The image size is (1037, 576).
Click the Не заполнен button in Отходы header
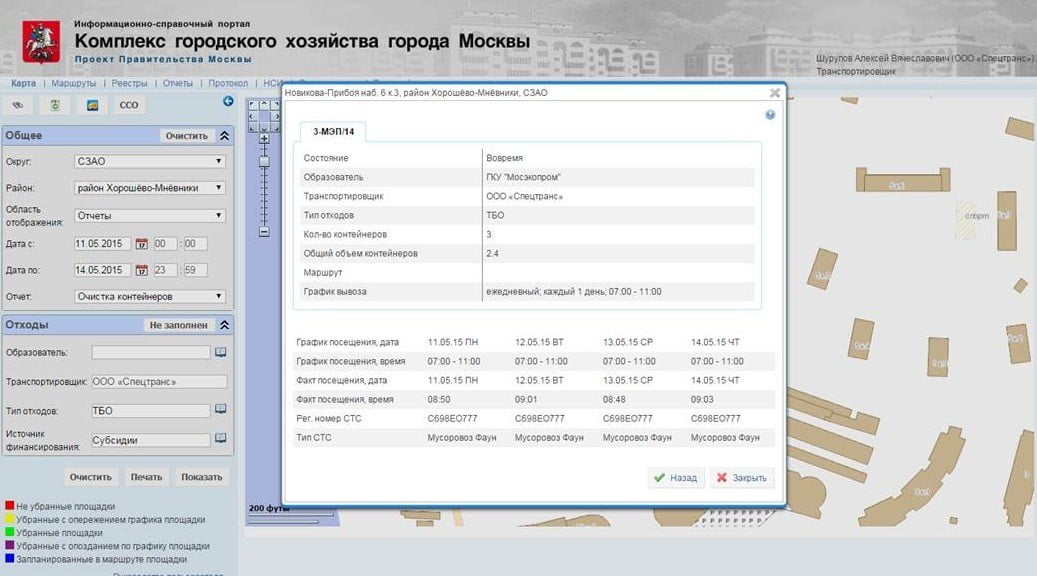tap(179, 325)
